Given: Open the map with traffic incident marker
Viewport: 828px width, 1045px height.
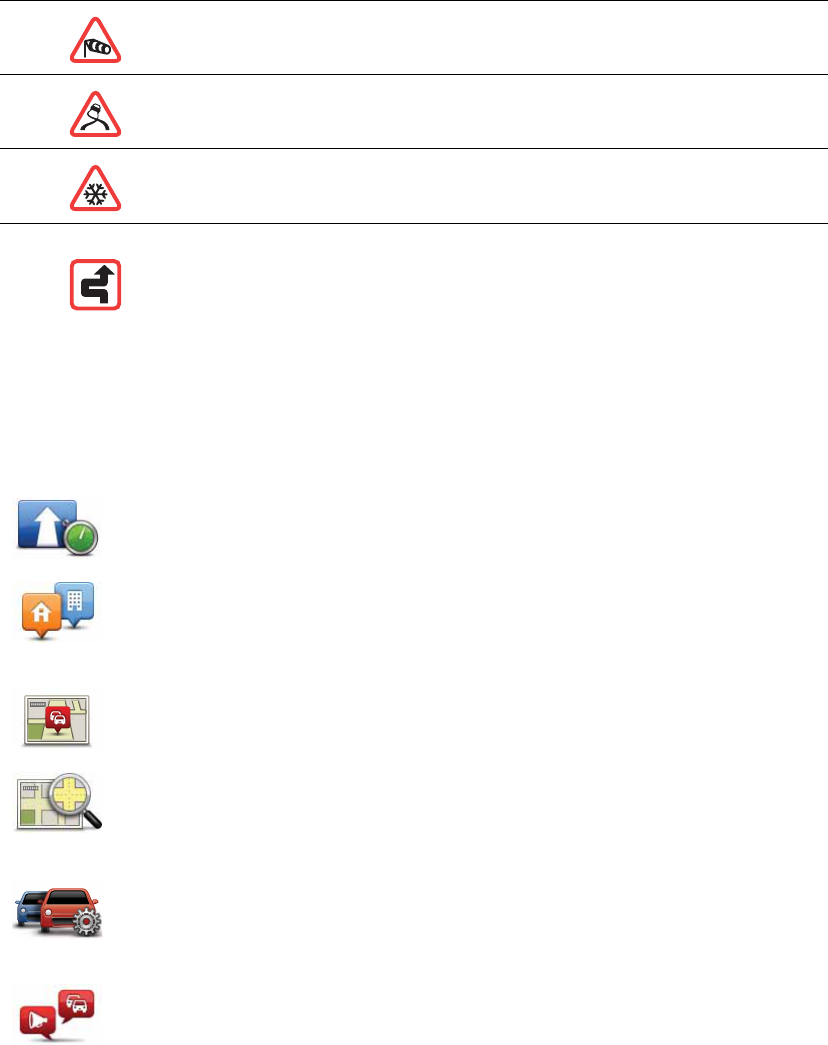Looking at the screenshot, I should pos(57,720).
